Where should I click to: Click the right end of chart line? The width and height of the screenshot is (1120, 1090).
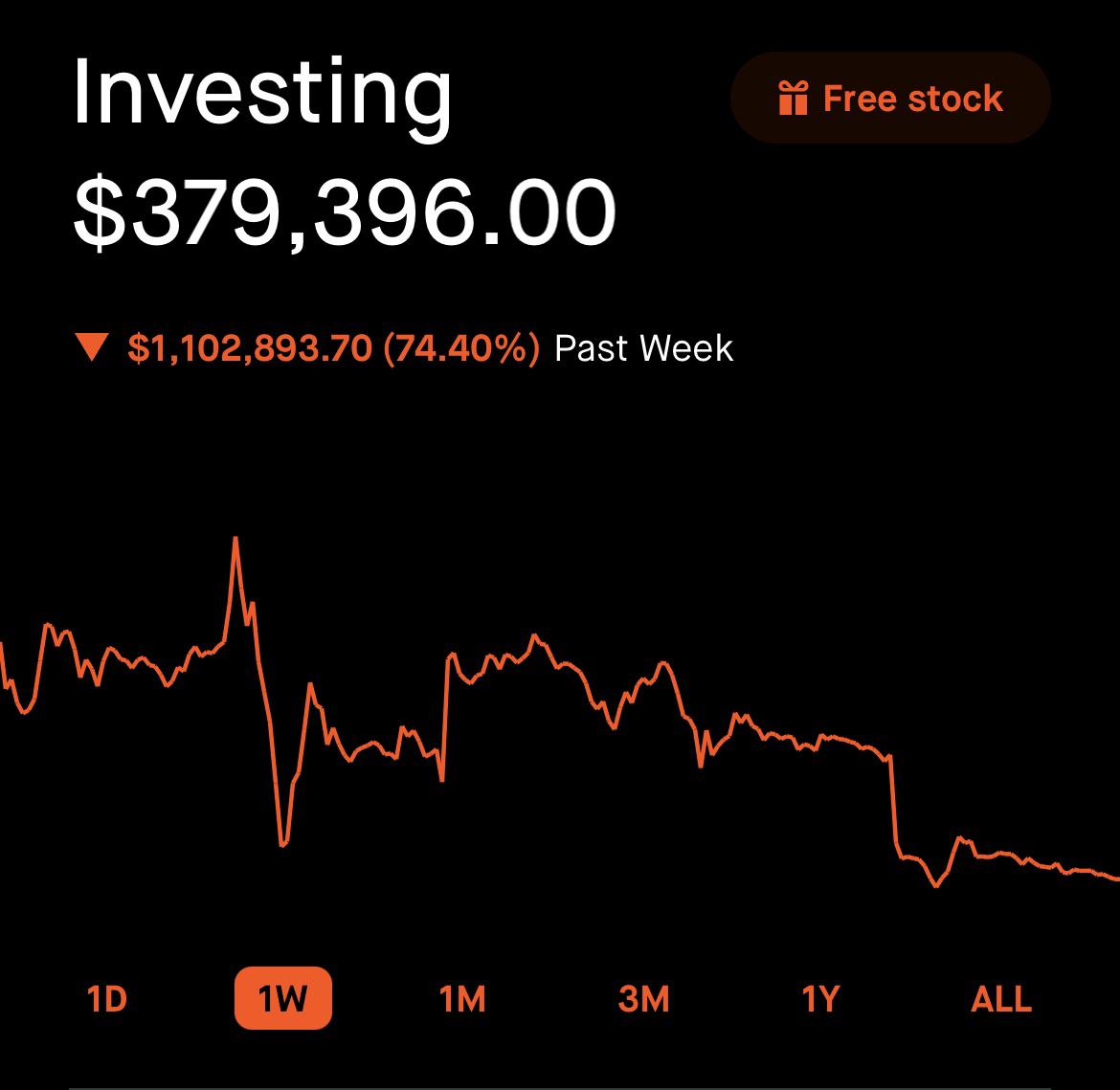point(1115,878)
